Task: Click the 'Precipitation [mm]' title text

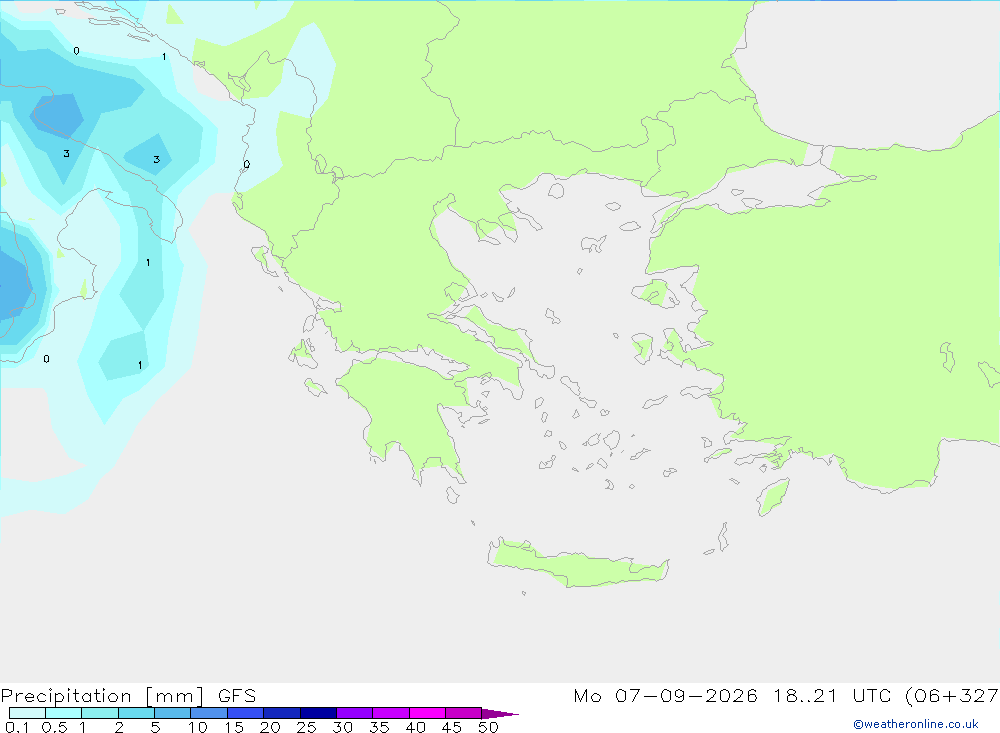Action: [103, 696]
